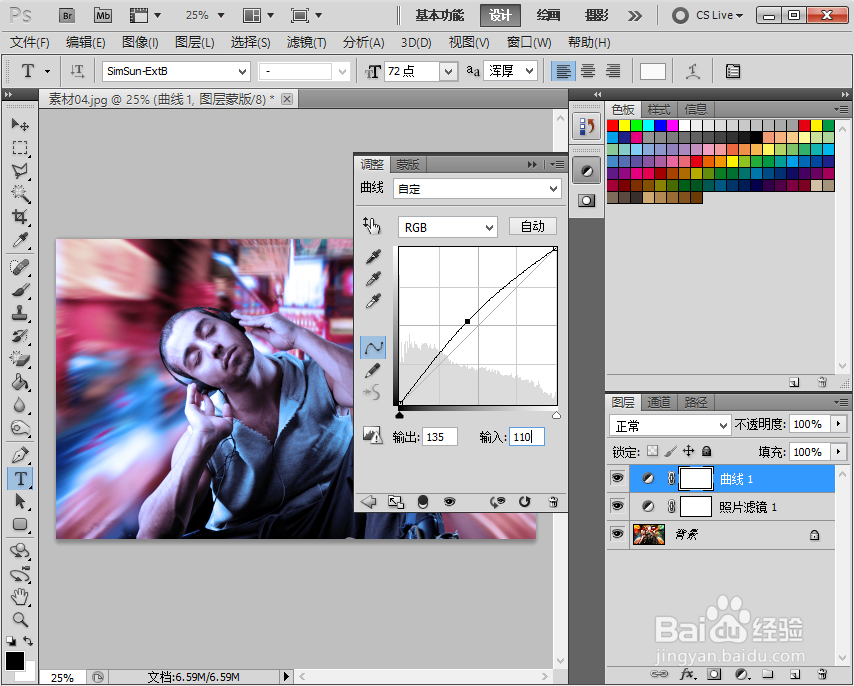Select the Pen tool
Viewport: 854px width, 686px height.
pyautogui.click(x=20, y=455)
